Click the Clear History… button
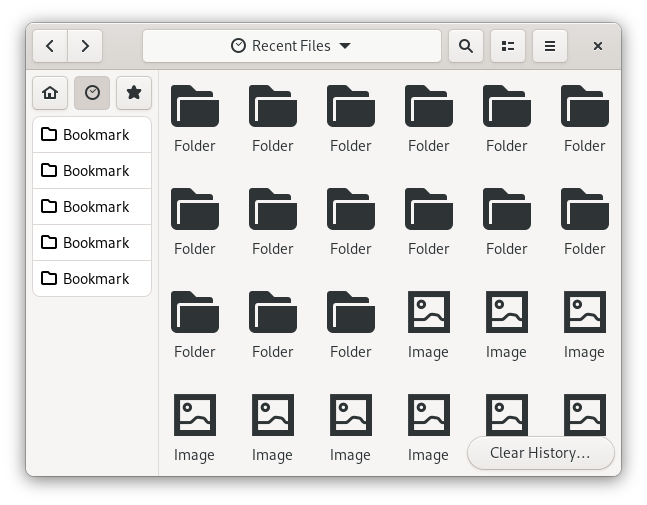Screen dimensions: 647x505 pyautogui.click(x=541, y=453)
